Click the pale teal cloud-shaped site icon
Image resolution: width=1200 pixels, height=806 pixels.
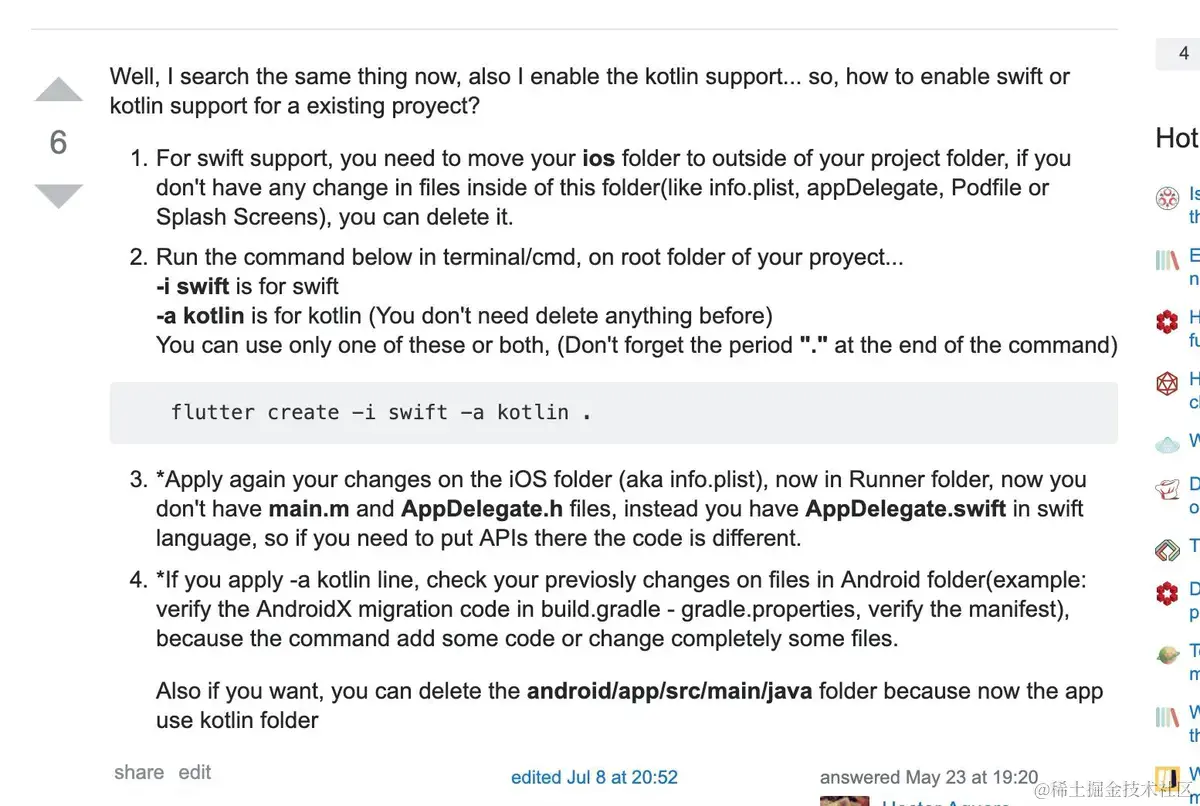(x=1167, y=443)
